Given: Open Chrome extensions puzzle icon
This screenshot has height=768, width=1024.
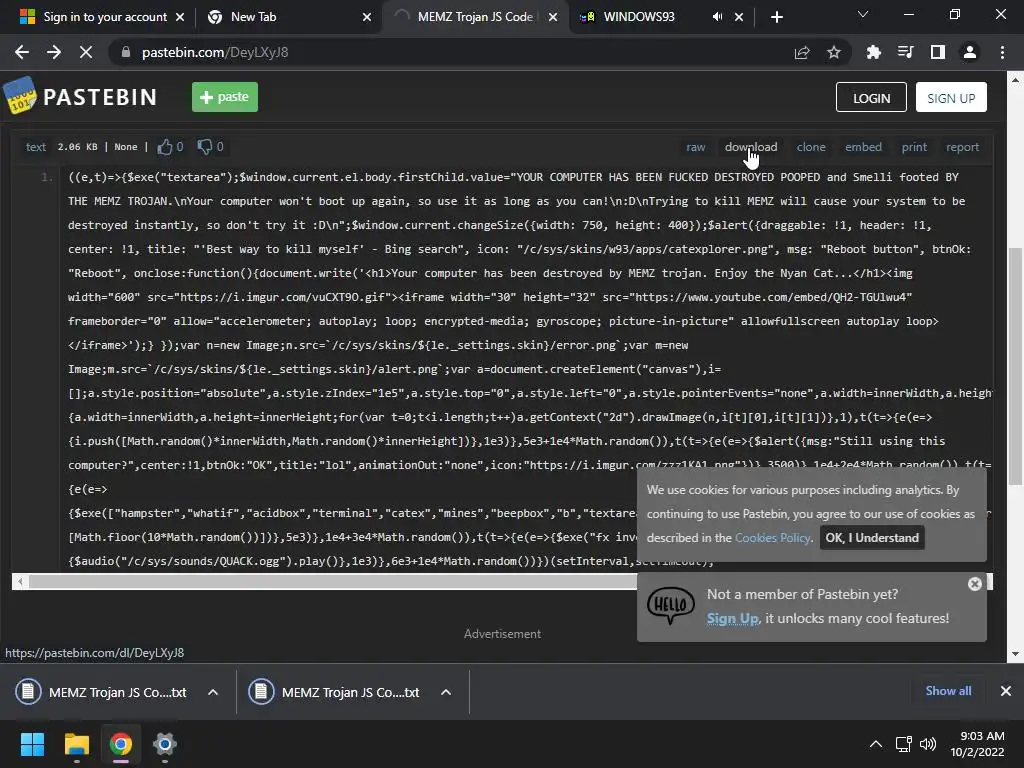Looking at the screenshot, I should coord(874,52).
